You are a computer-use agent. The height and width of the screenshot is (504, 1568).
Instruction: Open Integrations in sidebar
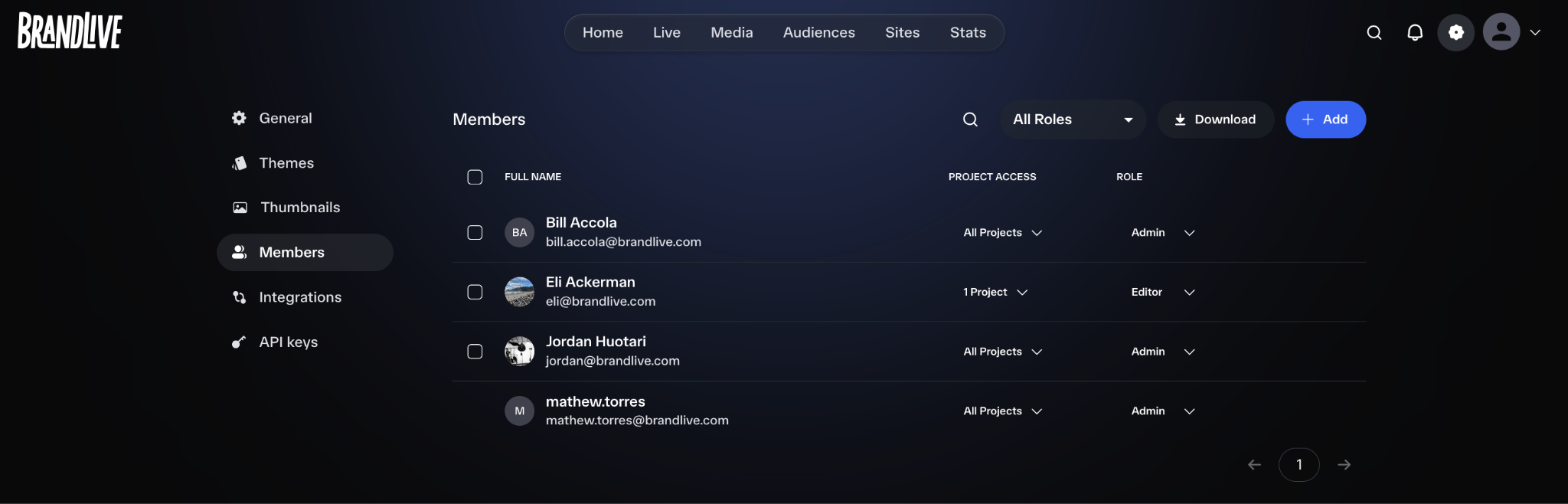click(x=305, y=297)
